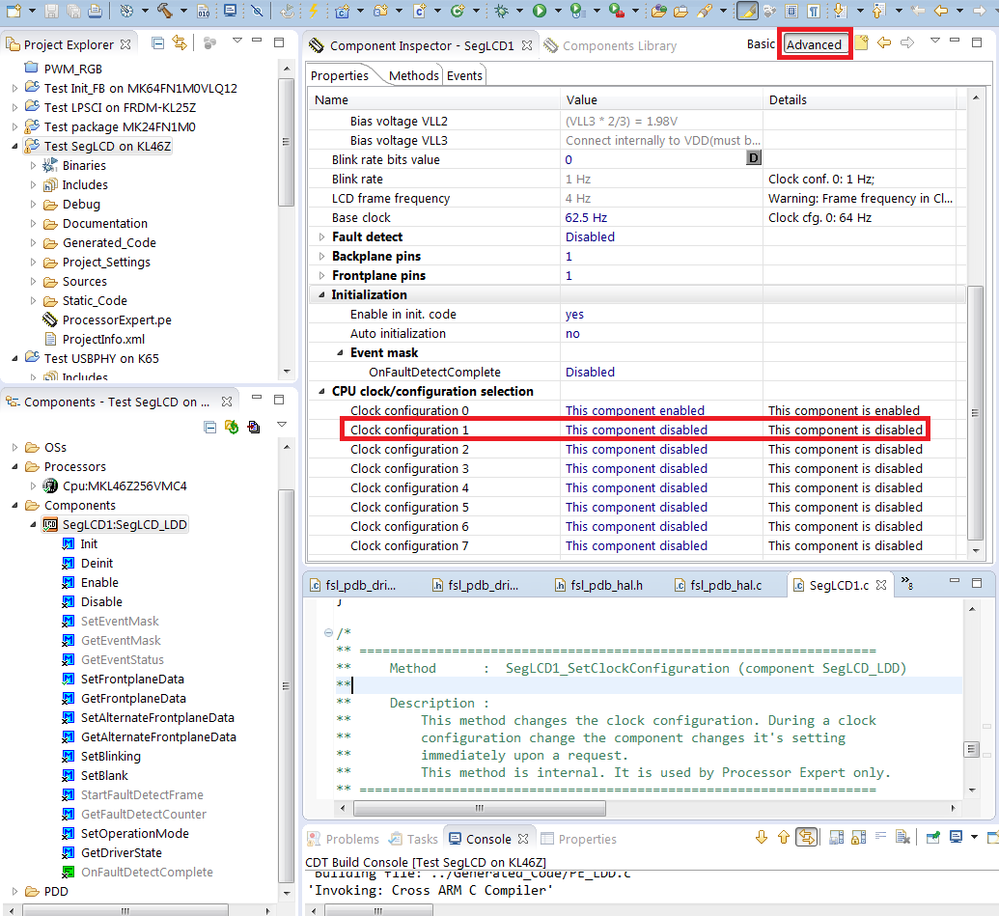Screen dimensions: 999x916
Task: Click the lightning bolt toolbar icon
Action: [x=313, y=10]
